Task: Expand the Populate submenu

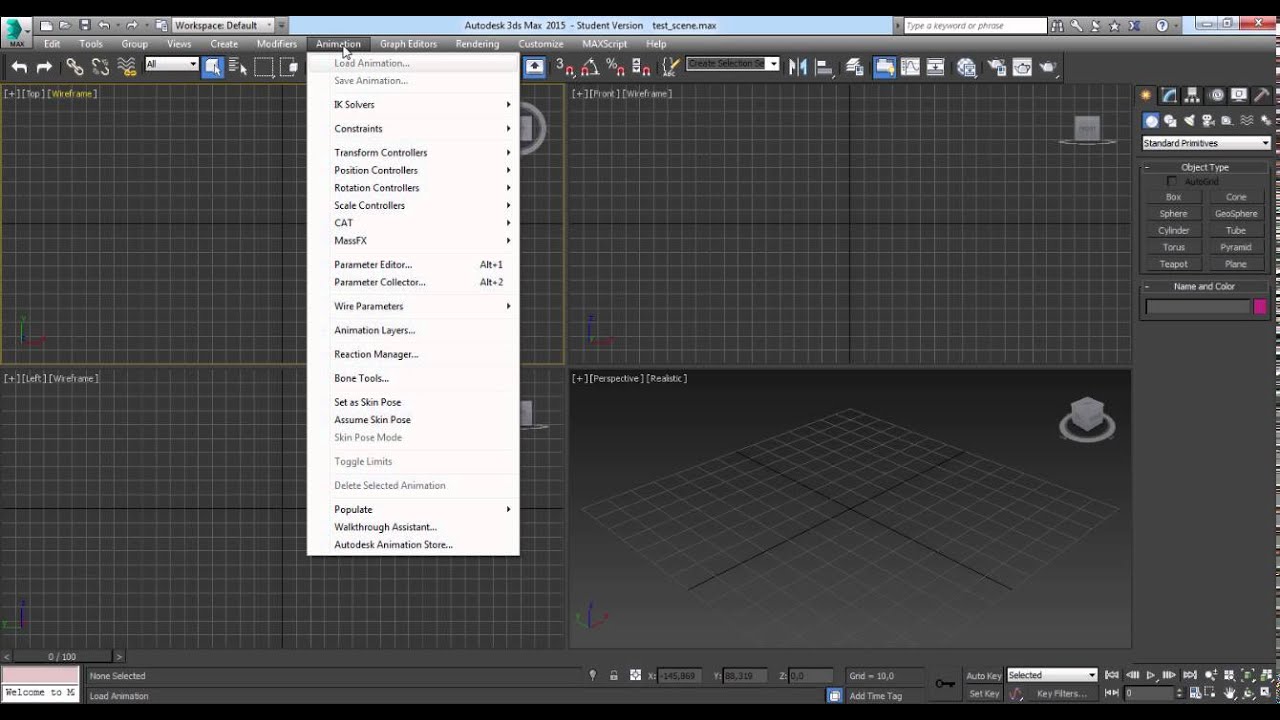Action: (413, 510)
